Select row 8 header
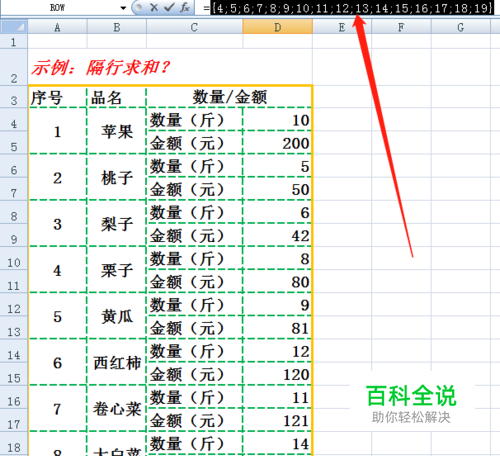500x456 pixels. tap(14, 212)
